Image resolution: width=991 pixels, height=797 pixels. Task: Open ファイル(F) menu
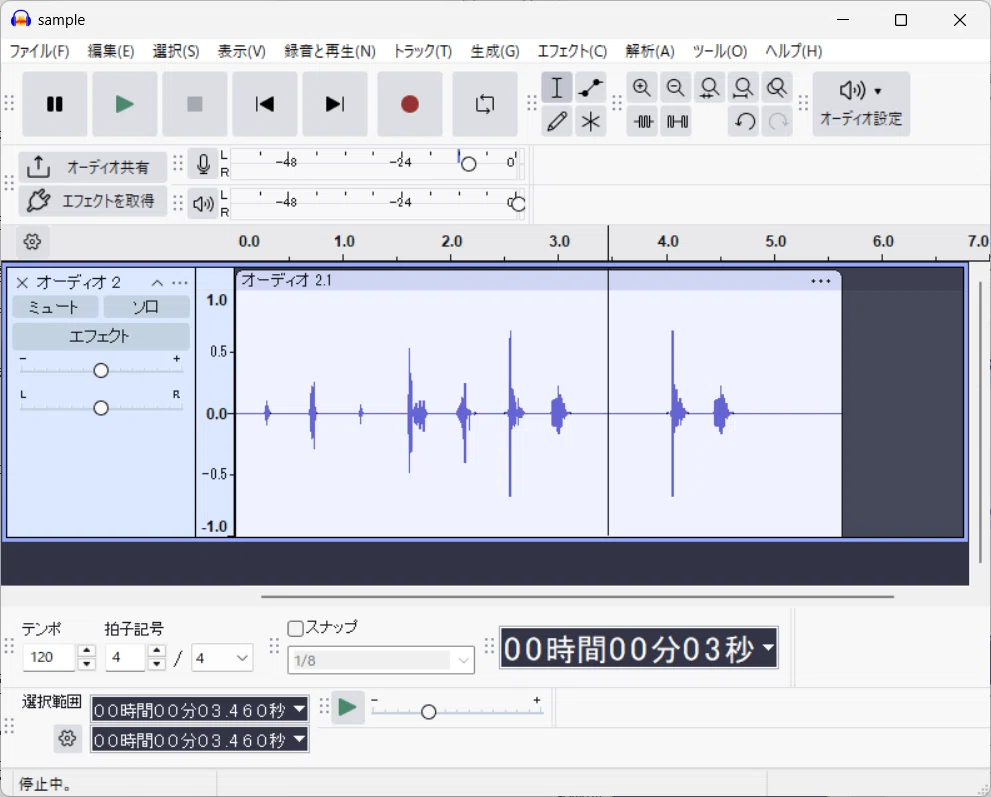39,51
